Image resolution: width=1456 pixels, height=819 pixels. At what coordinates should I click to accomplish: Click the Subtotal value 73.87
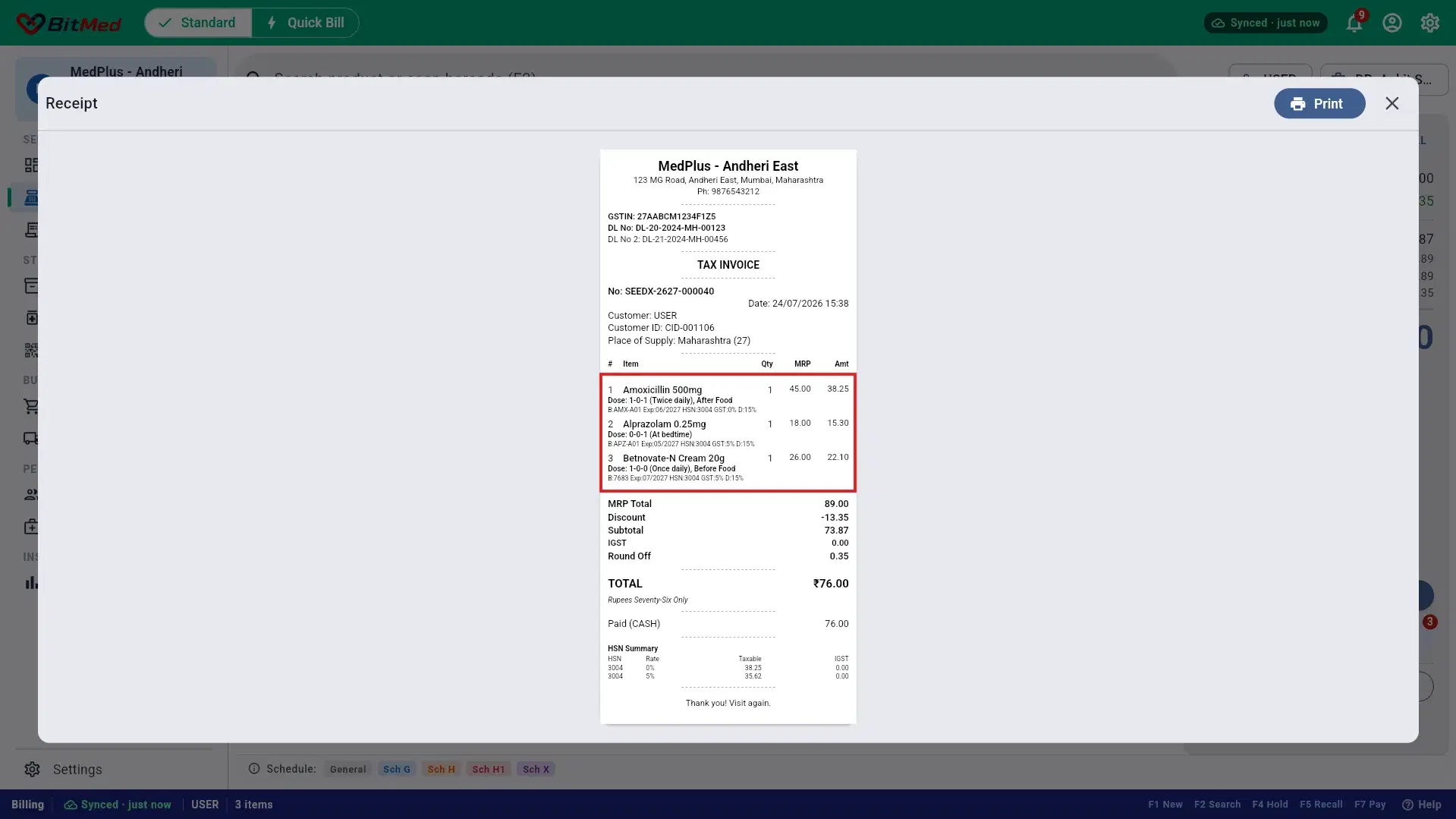coord(836,530)
